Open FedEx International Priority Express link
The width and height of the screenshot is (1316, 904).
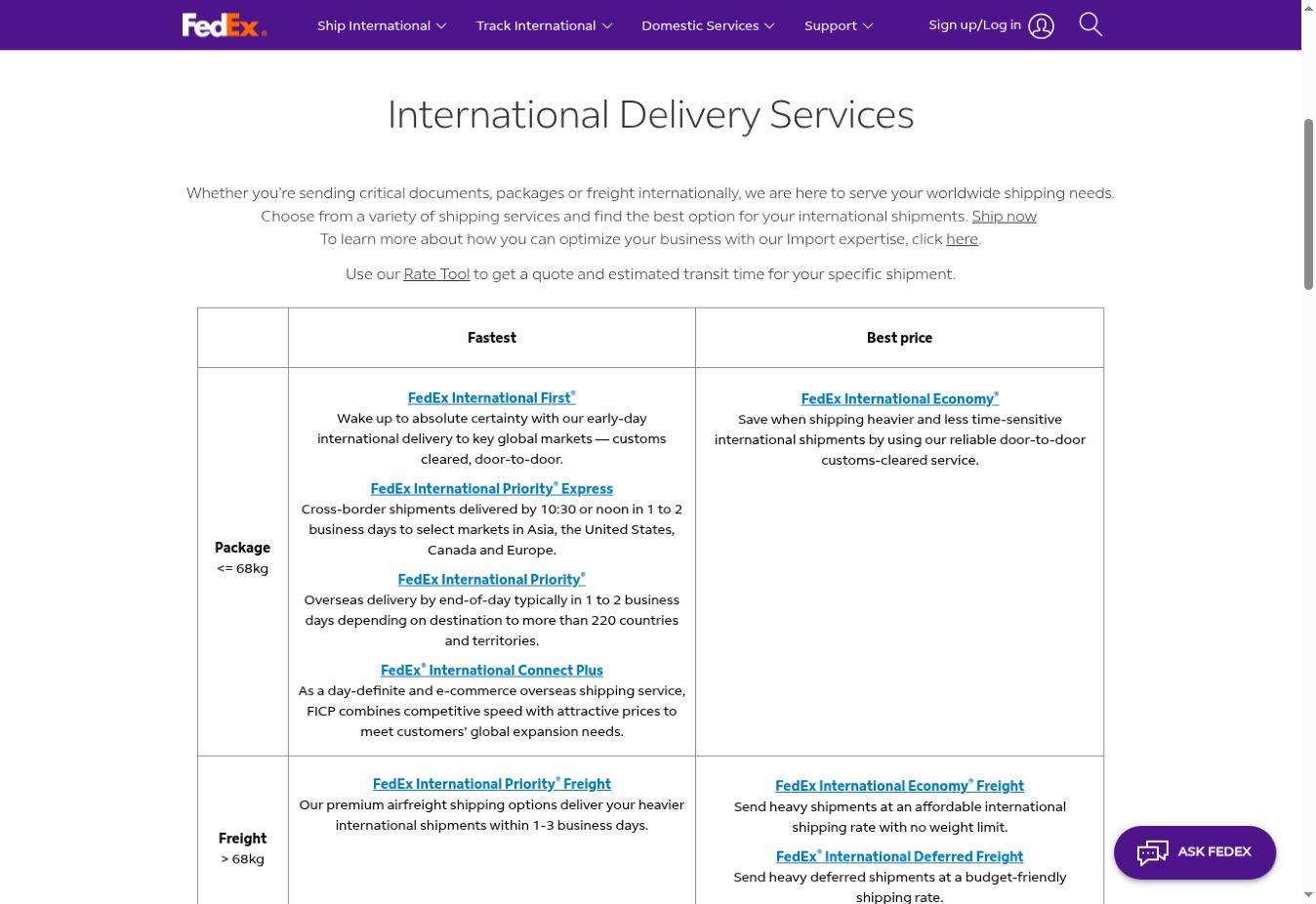[492, 488]
